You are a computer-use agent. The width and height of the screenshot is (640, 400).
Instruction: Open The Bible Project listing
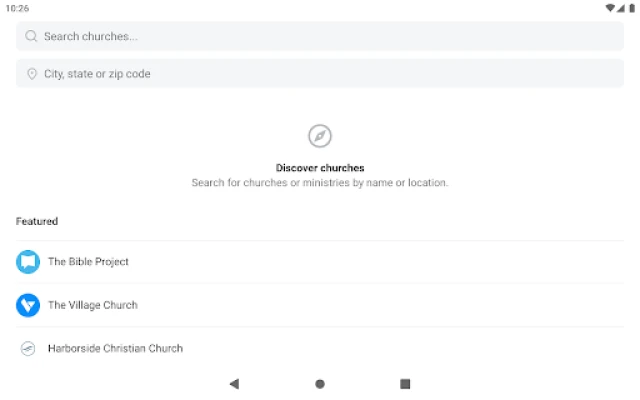click(x=88, y=262)
